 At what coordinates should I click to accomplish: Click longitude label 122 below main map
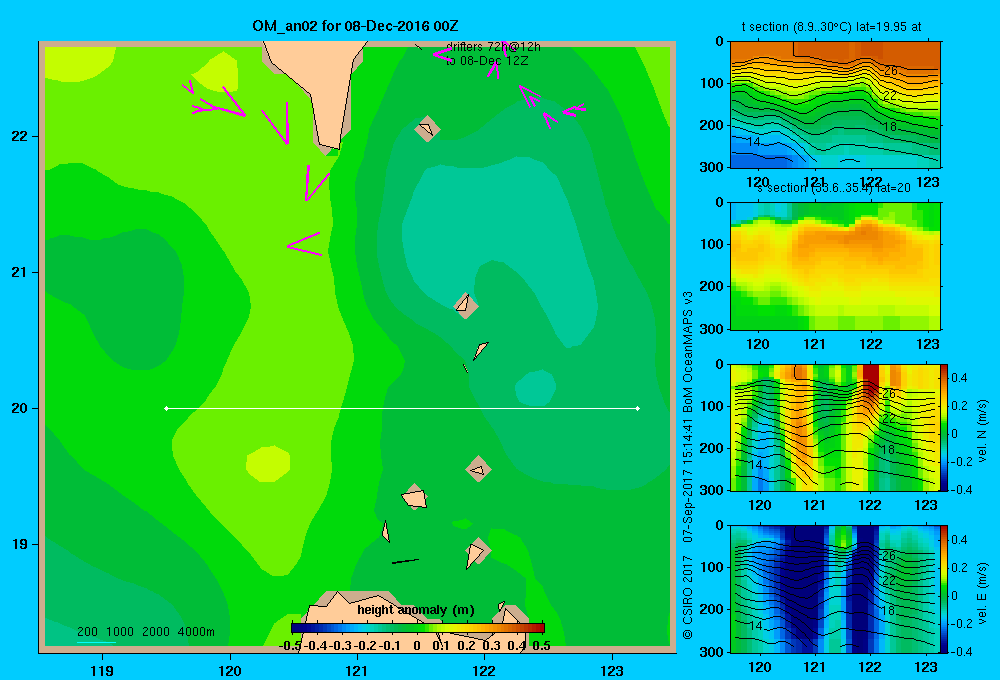[484, 670]
